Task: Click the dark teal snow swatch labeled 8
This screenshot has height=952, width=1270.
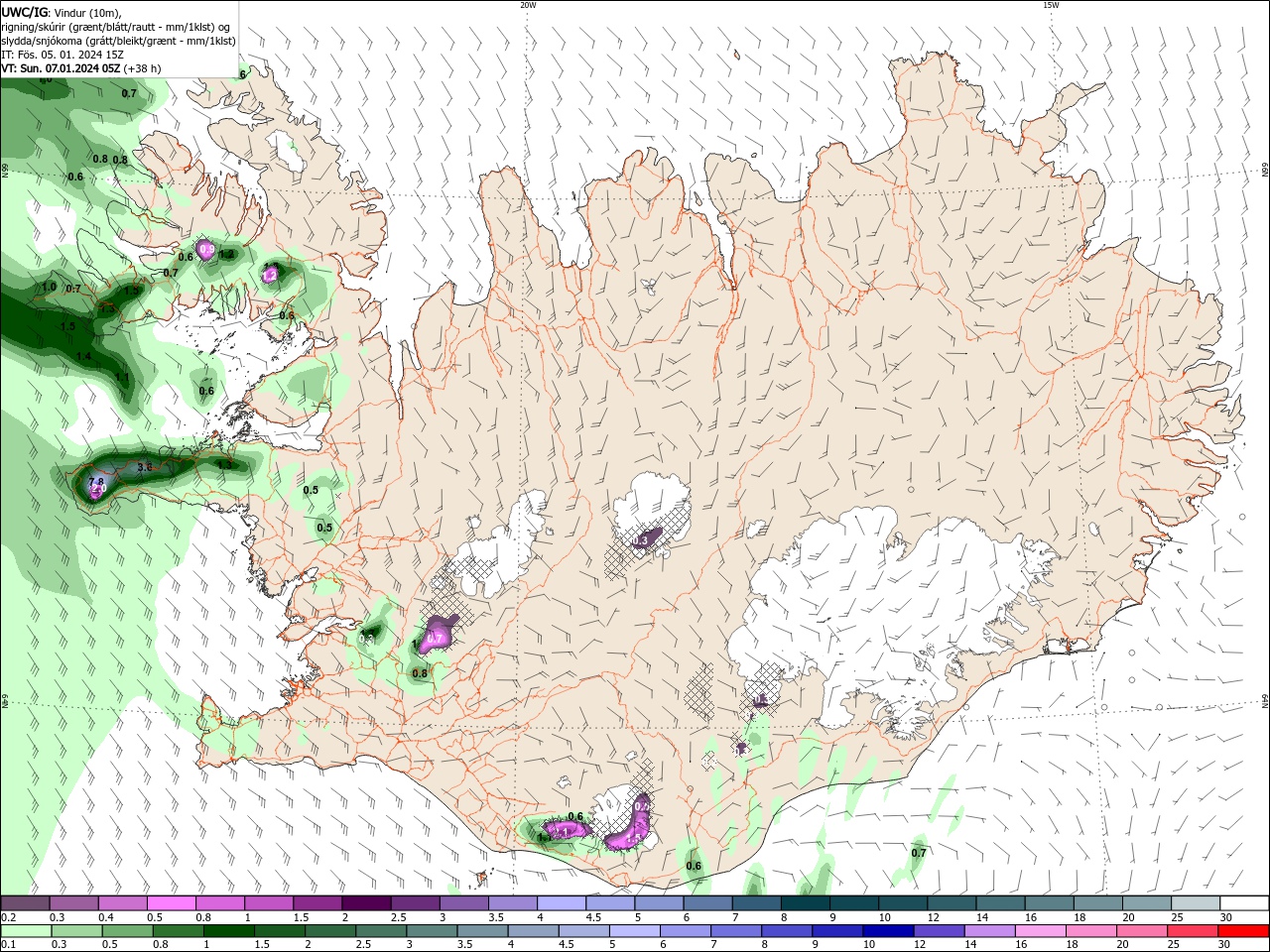Action: coord(804,903)
